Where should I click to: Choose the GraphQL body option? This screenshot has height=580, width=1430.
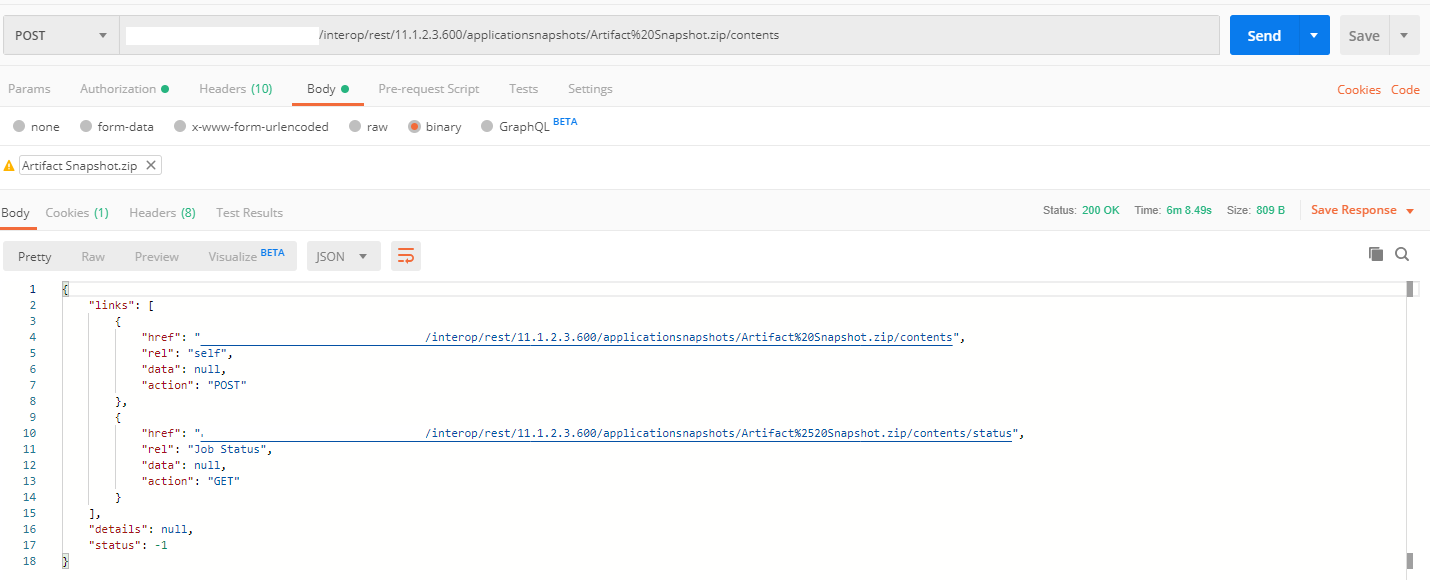tap(521, 126)
